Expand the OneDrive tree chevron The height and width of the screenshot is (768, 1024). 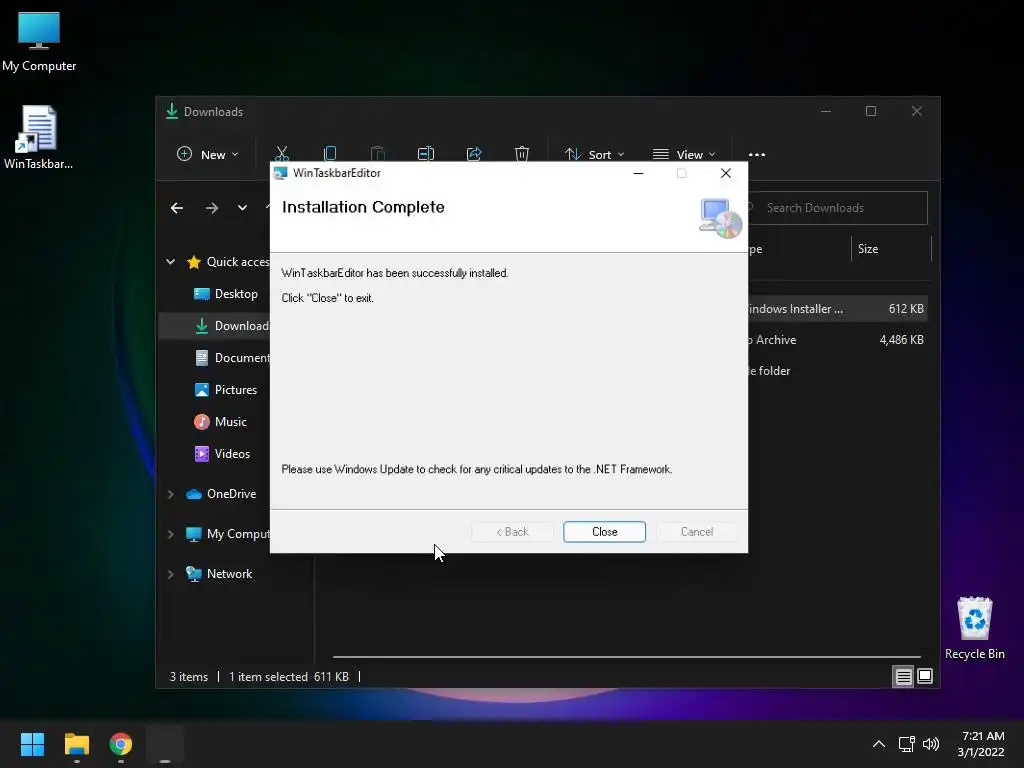pos(170,494)
